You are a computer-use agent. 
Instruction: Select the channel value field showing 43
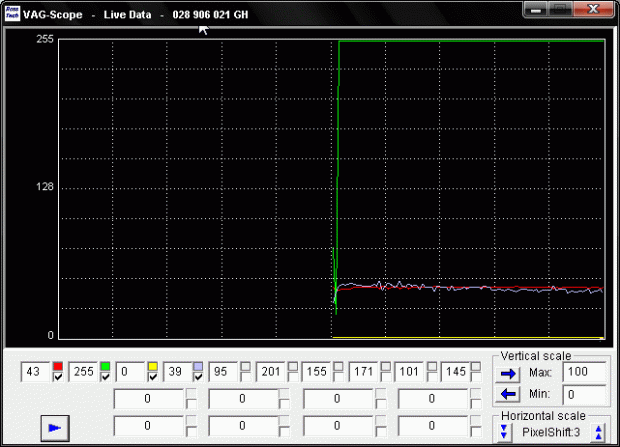click(34, 372)
